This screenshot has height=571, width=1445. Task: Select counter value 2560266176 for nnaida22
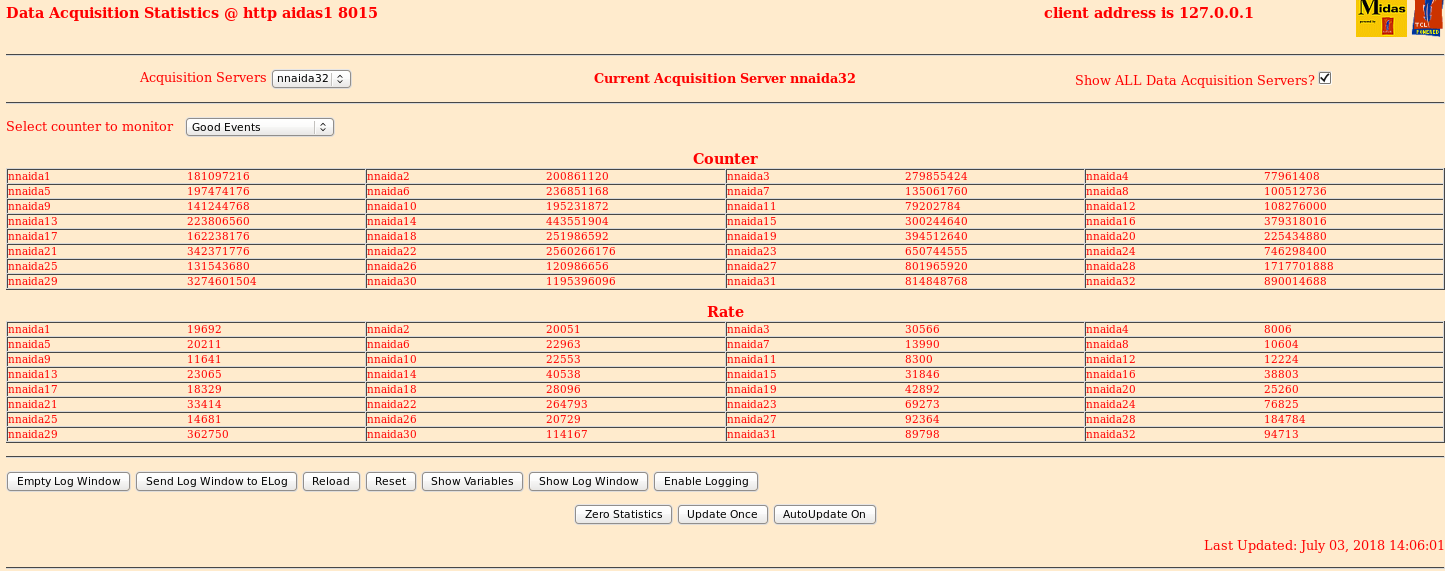(581, 251)
